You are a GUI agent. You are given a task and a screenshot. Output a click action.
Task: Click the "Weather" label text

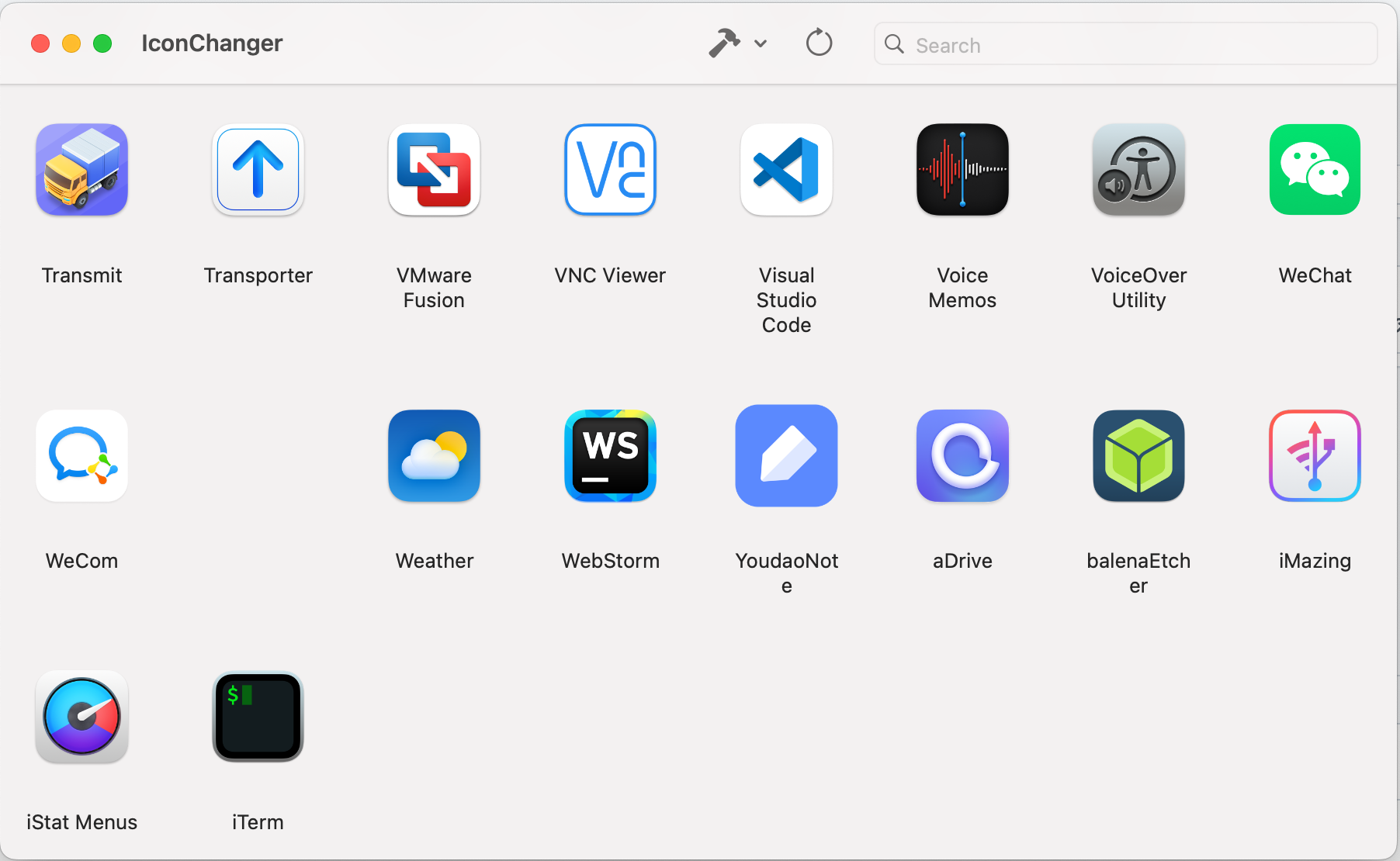pos(434,561)
